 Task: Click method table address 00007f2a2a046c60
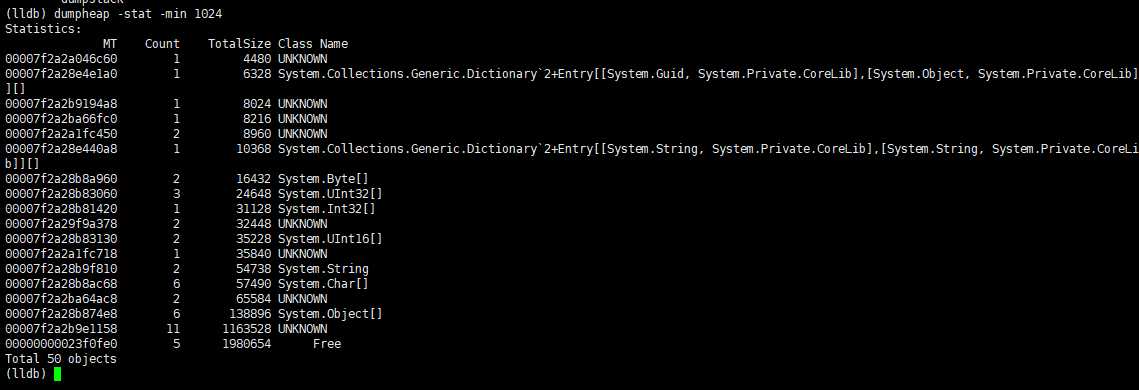pos(61,59)
